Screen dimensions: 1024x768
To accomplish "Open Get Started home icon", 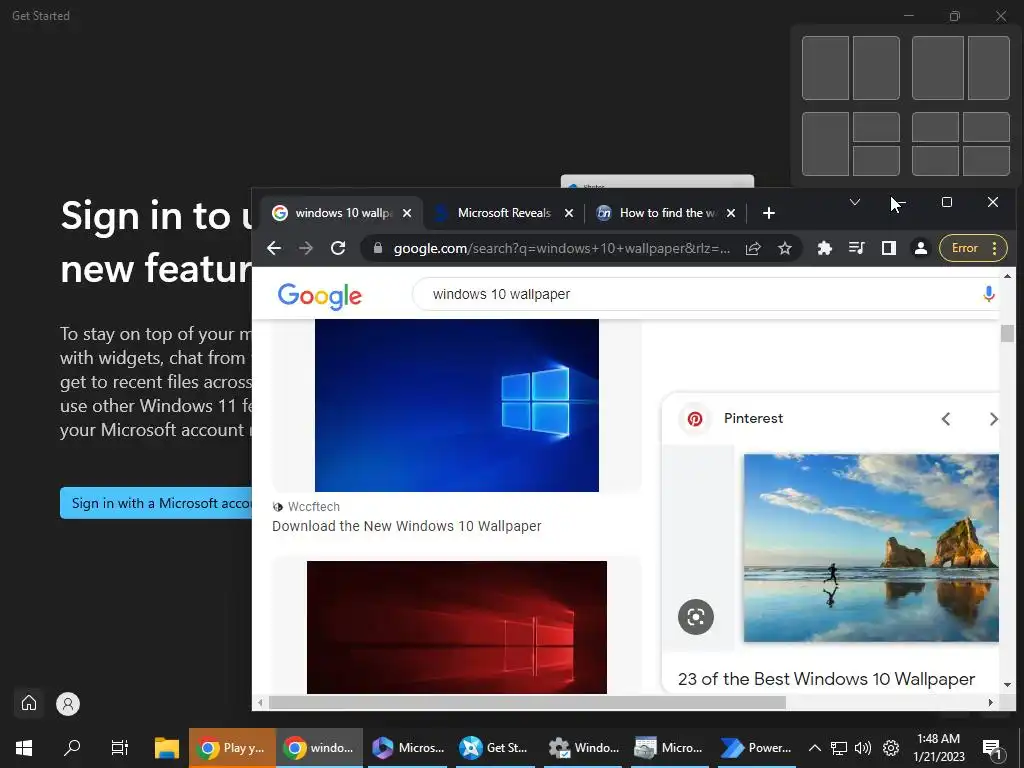I will coord(29,703).
